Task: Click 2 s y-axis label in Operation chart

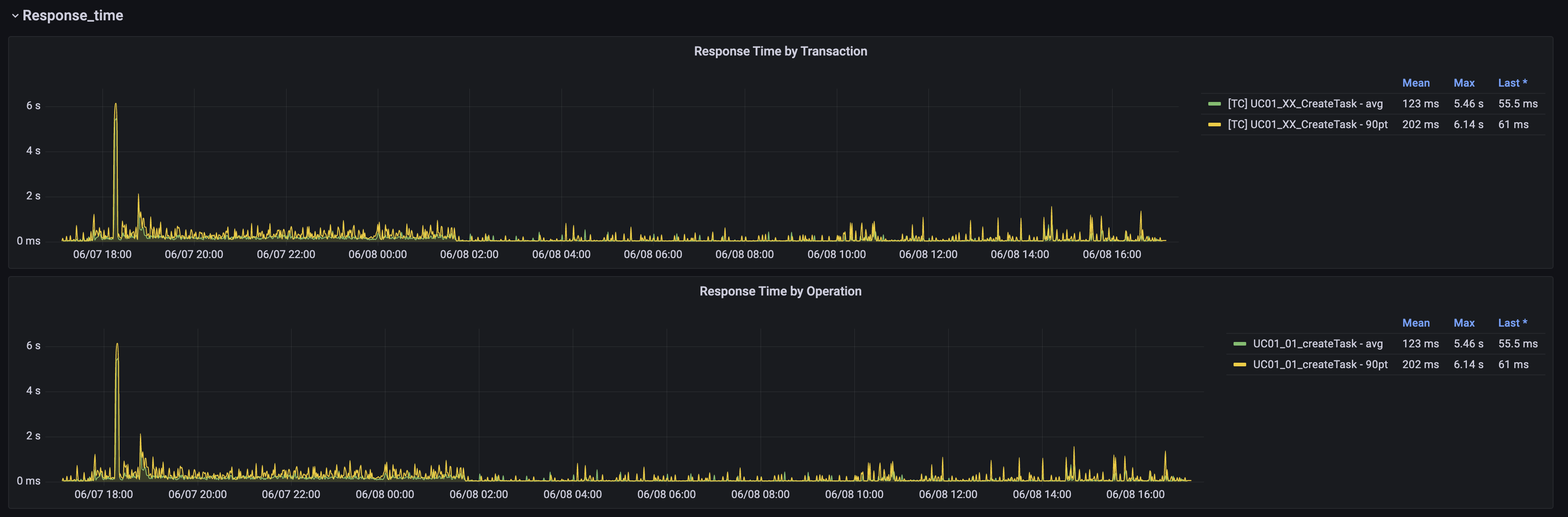Action: pos(33,436)
